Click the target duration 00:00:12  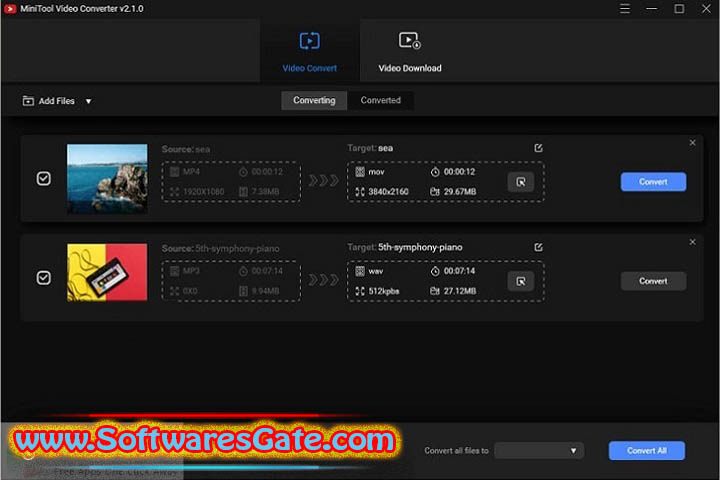[459, 172]
